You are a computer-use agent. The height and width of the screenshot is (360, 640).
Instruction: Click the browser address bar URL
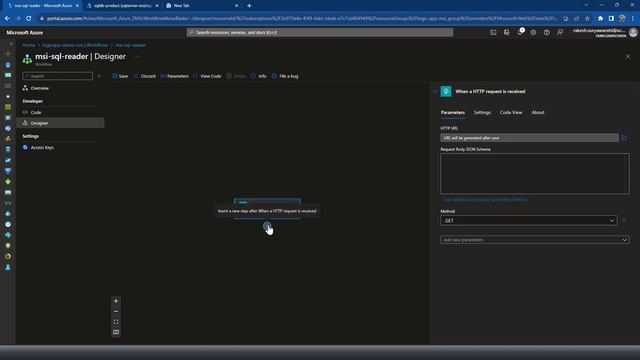pos(302,18)
